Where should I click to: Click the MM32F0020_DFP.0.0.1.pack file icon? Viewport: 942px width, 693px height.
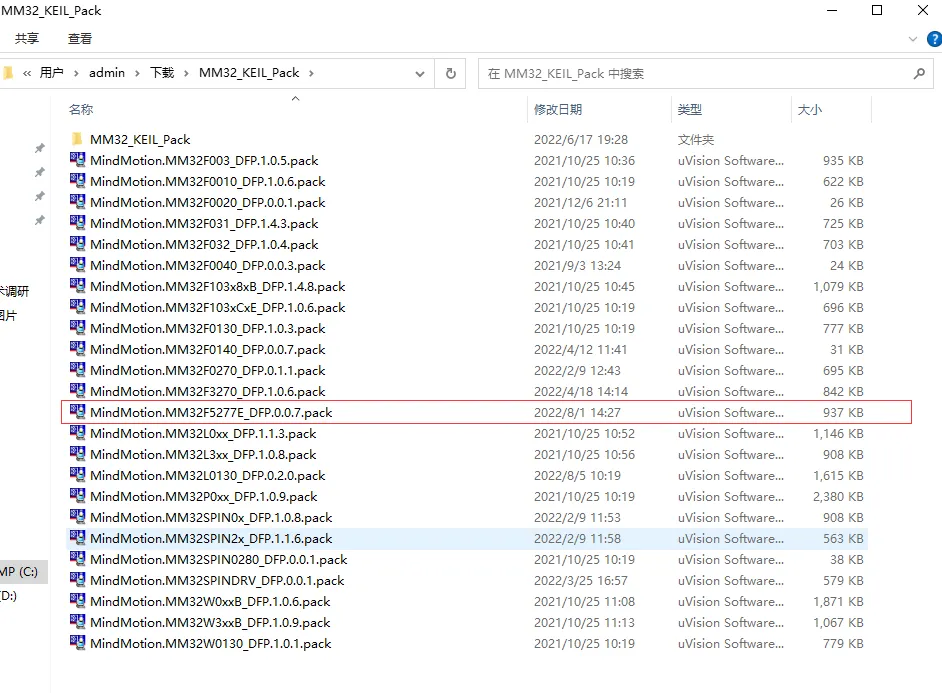(77, 202)
